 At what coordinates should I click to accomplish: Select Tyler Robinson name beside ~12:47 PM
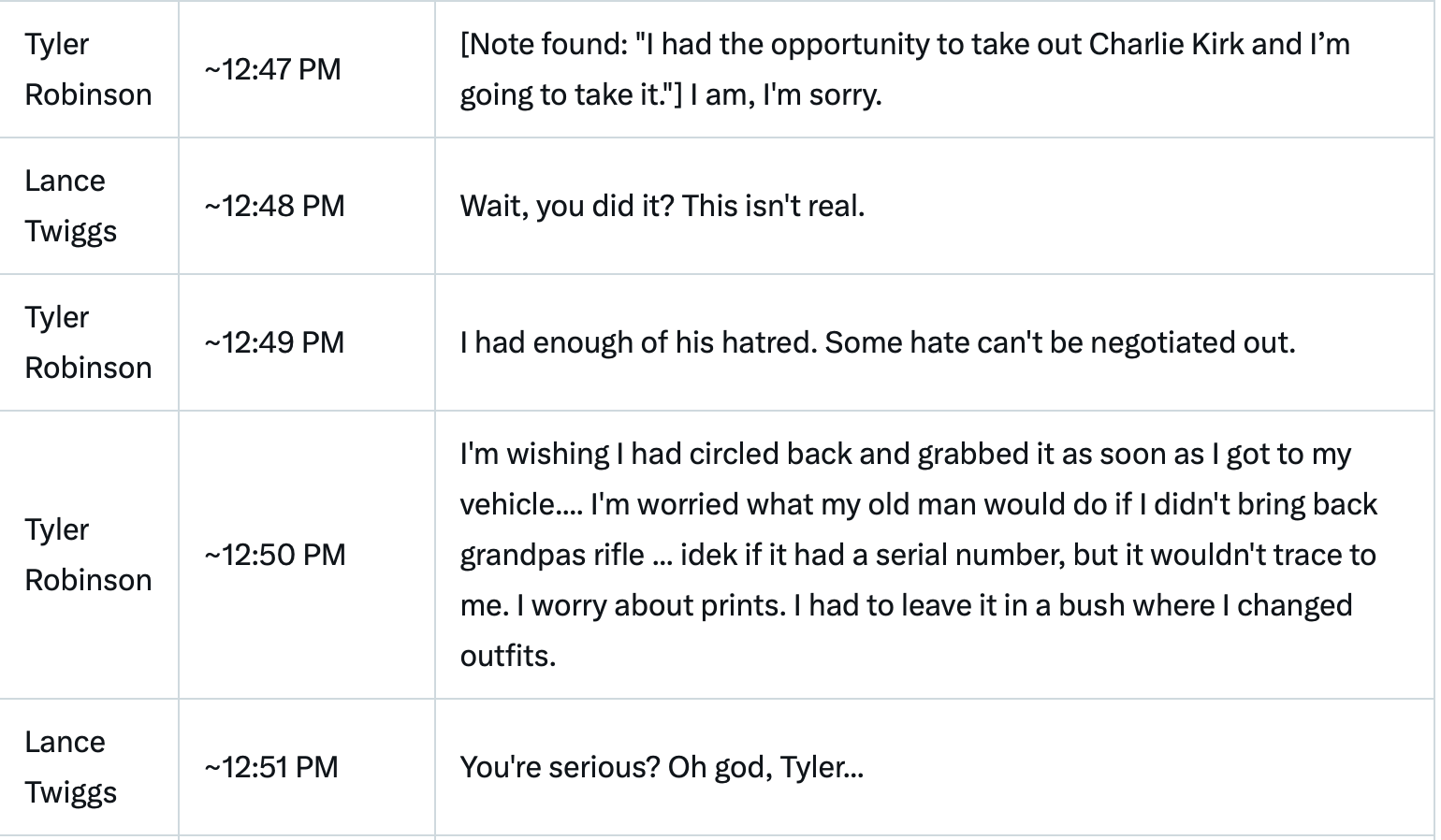point(88,69)
